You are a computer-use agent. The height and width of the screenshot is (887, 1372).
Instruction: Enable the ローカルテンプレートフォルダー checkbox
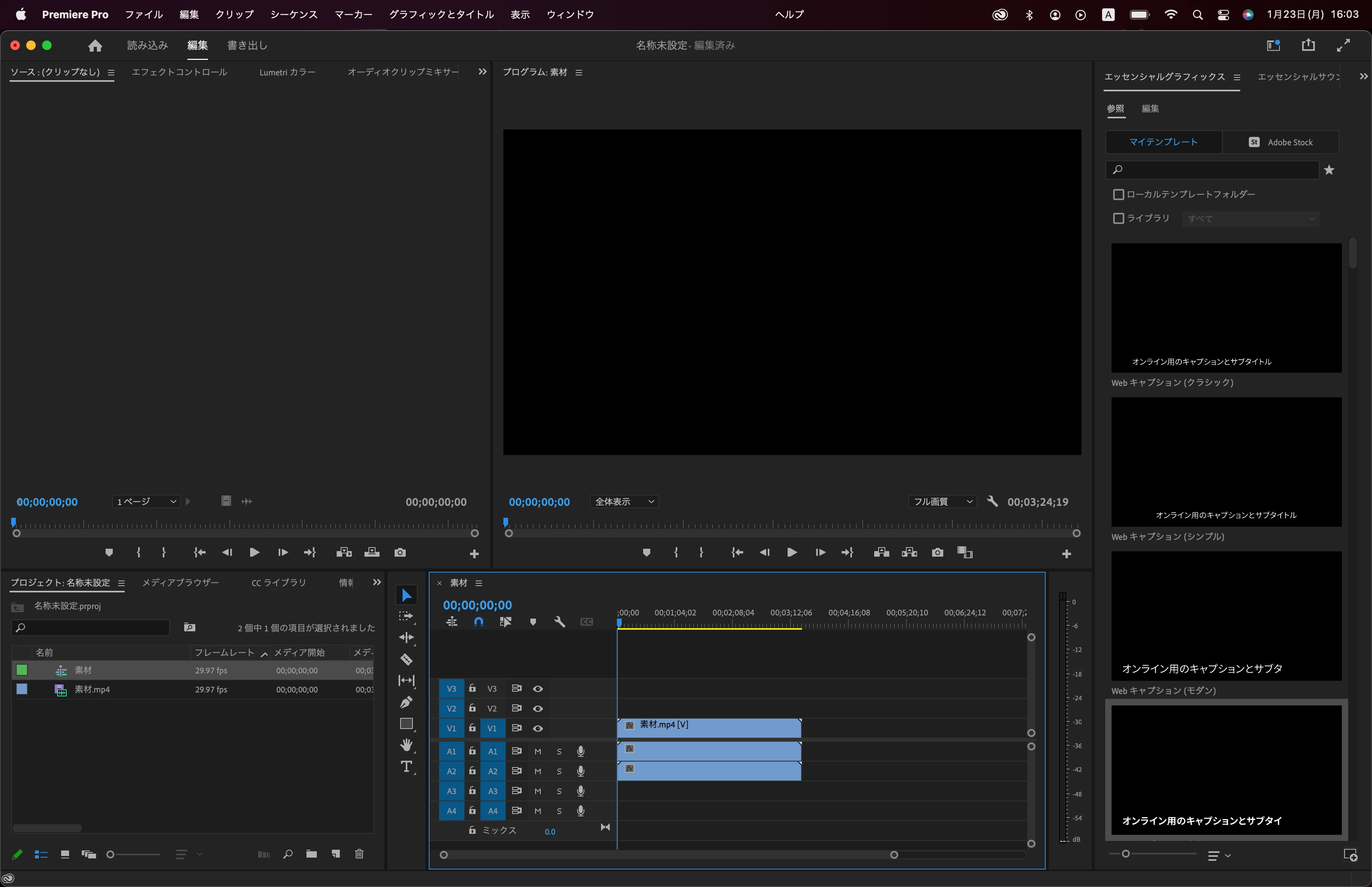click(1119, 195)
